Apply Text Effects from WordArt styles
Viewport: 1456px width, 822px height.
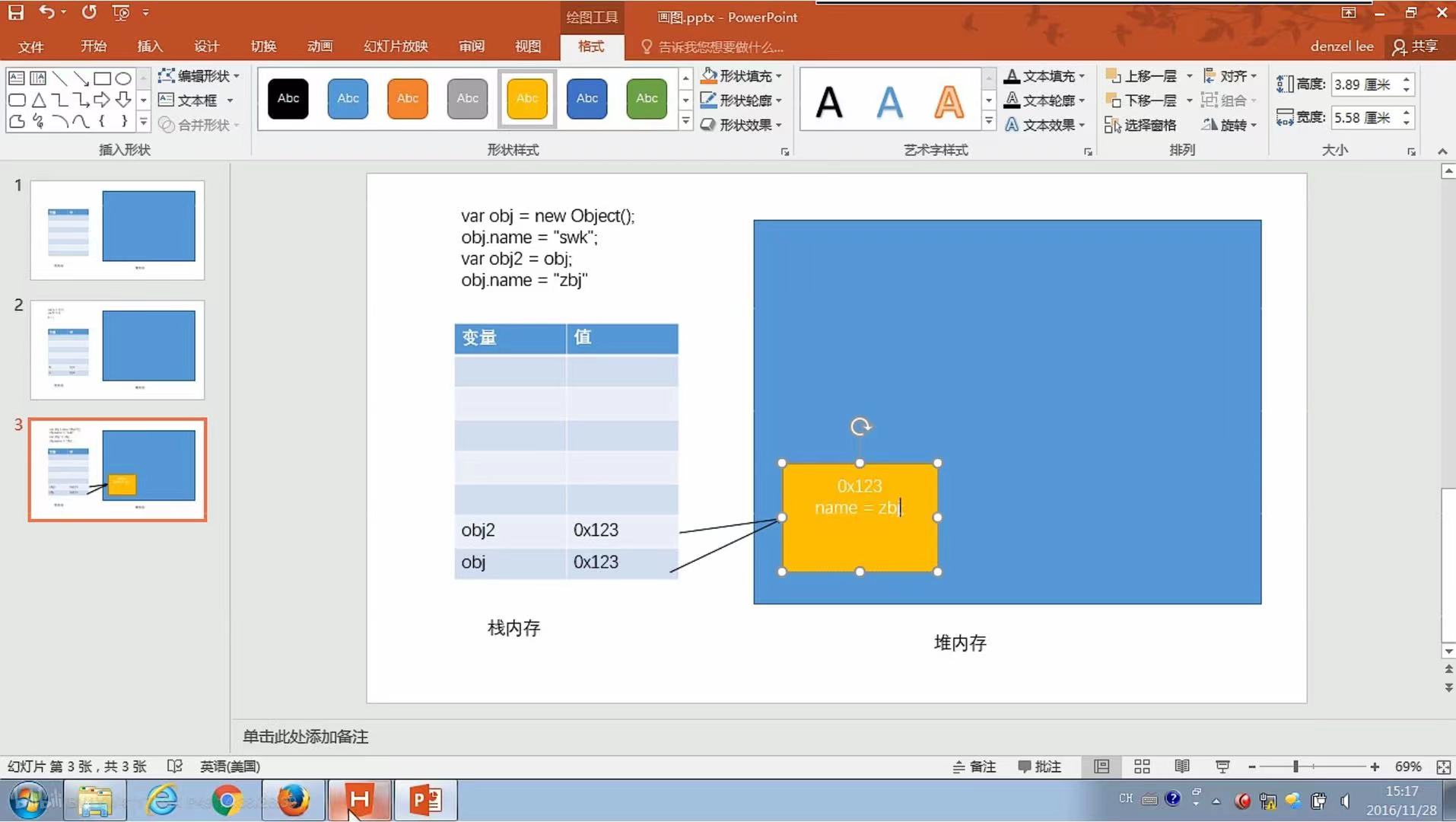(x=1044, y=125)
